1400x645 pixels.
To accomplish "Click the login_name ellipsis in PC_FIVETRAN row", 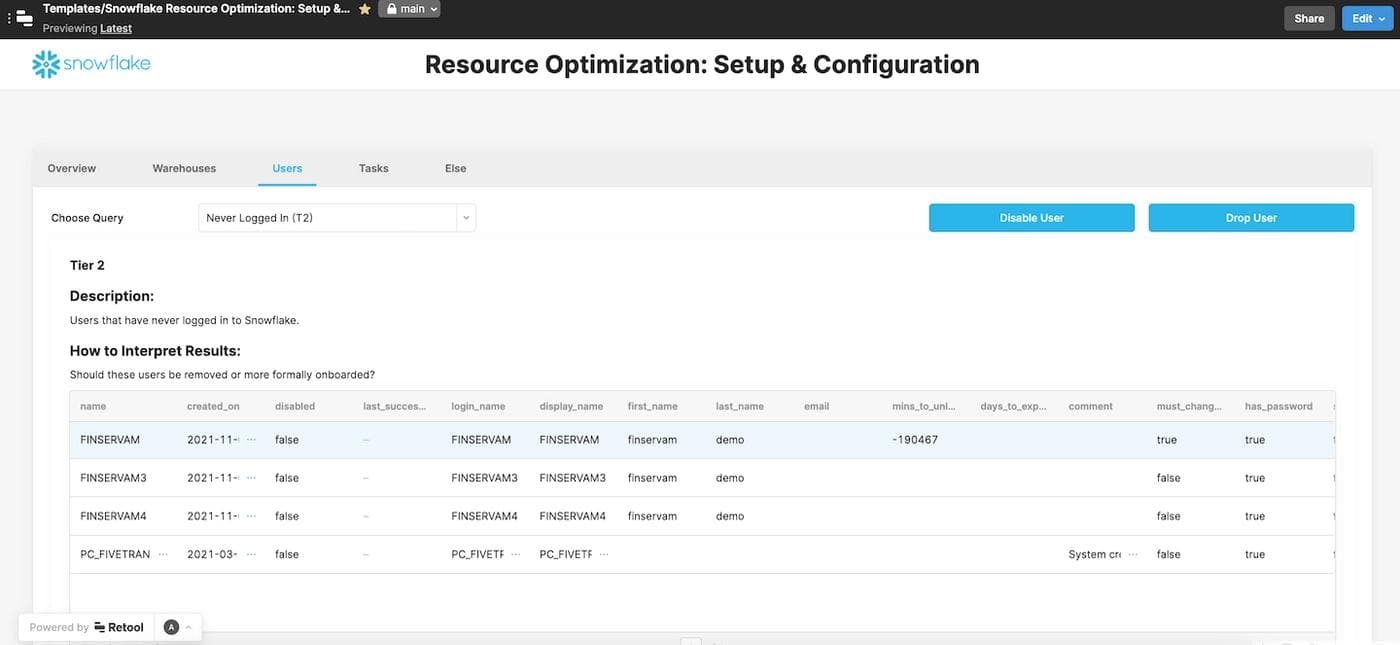I will (517, 553).
